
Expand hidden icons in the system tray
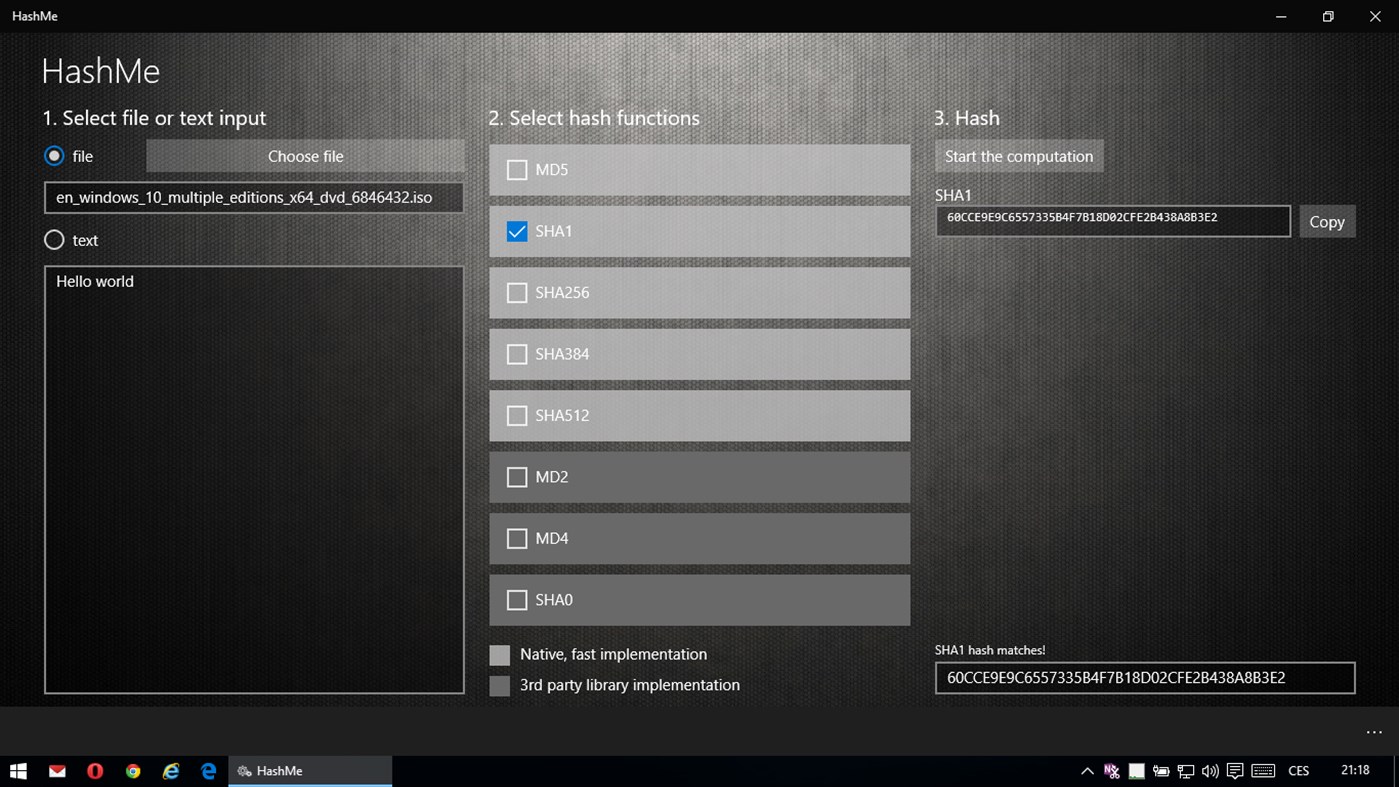pos(1086,771)
